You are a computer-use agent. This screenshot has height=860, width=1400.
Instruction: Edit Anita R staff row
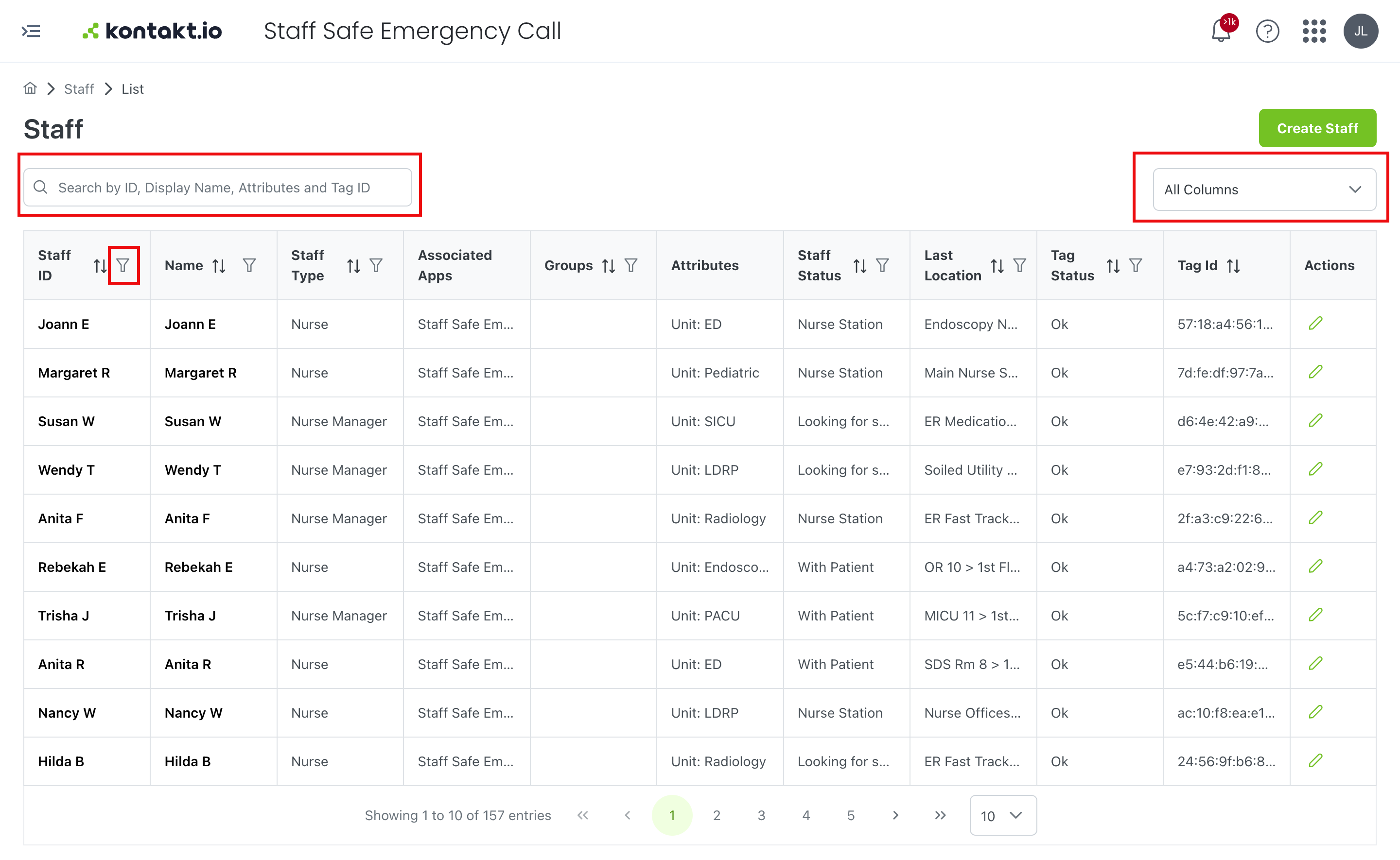click(x=1316, y=664)
